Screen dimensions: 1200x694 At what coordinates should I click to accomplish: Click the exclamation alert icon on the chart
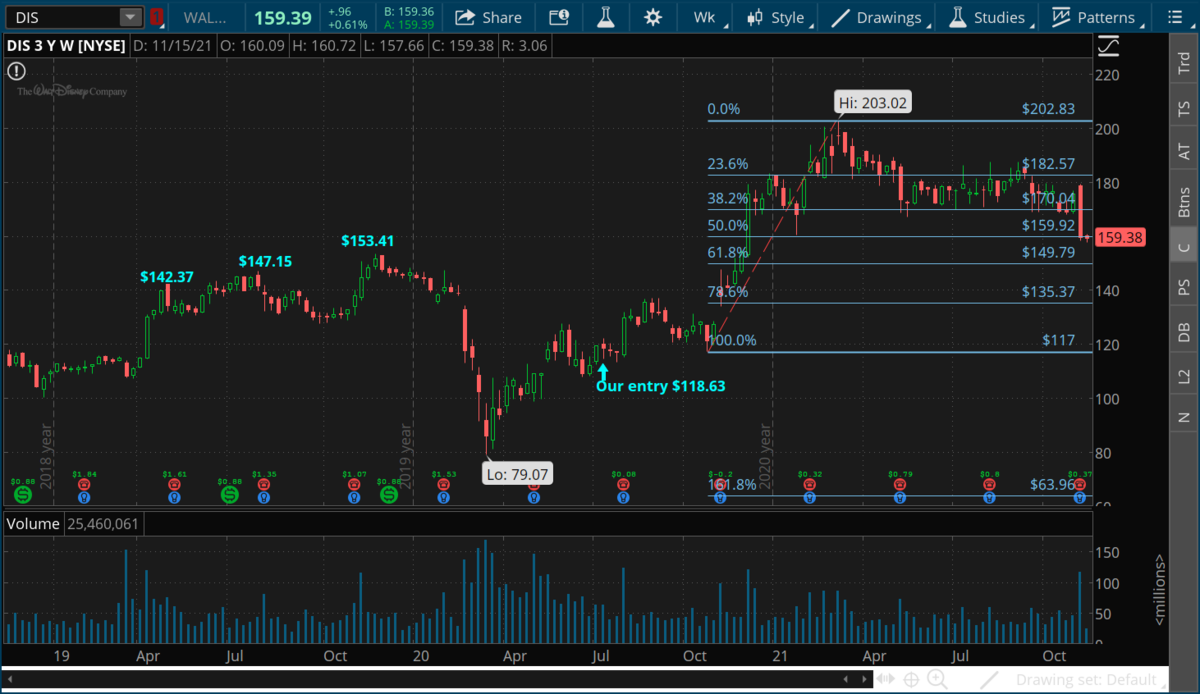[x=16, y=71]
